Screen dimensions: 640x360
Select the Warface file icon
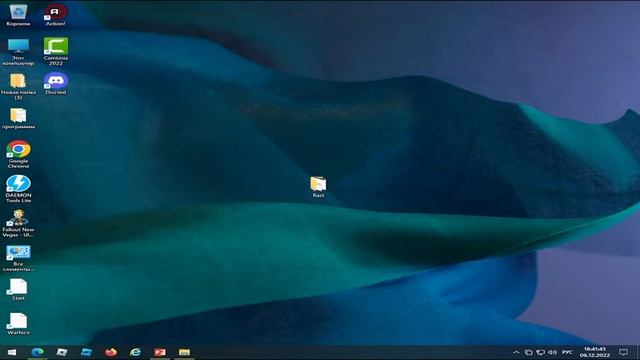pyautogui.click(x=18, y=324)
